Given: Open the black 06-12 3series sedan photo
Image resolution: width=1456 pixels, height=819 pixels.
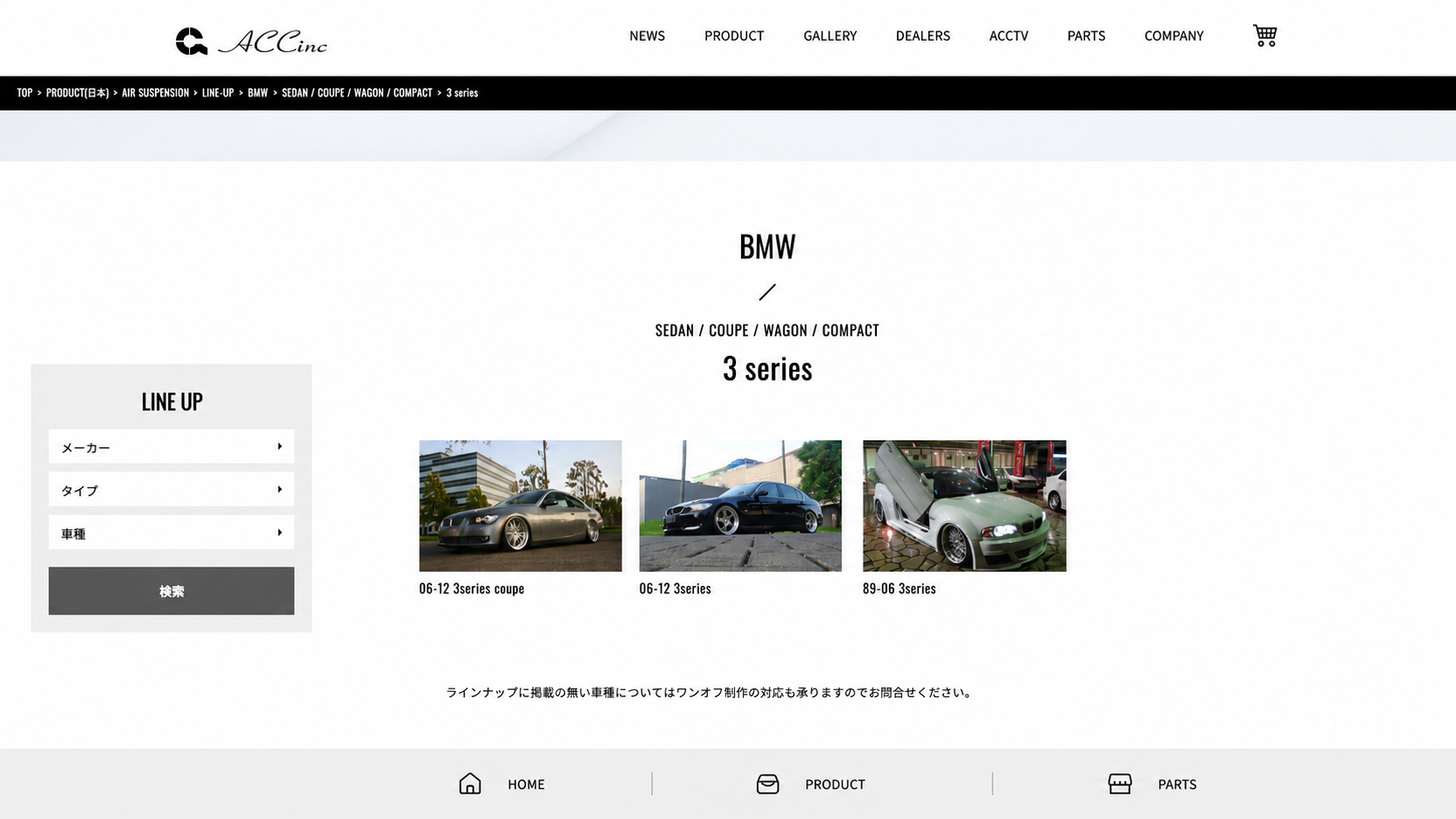Looking at the screenshot, I should click(x=740, y=506).
